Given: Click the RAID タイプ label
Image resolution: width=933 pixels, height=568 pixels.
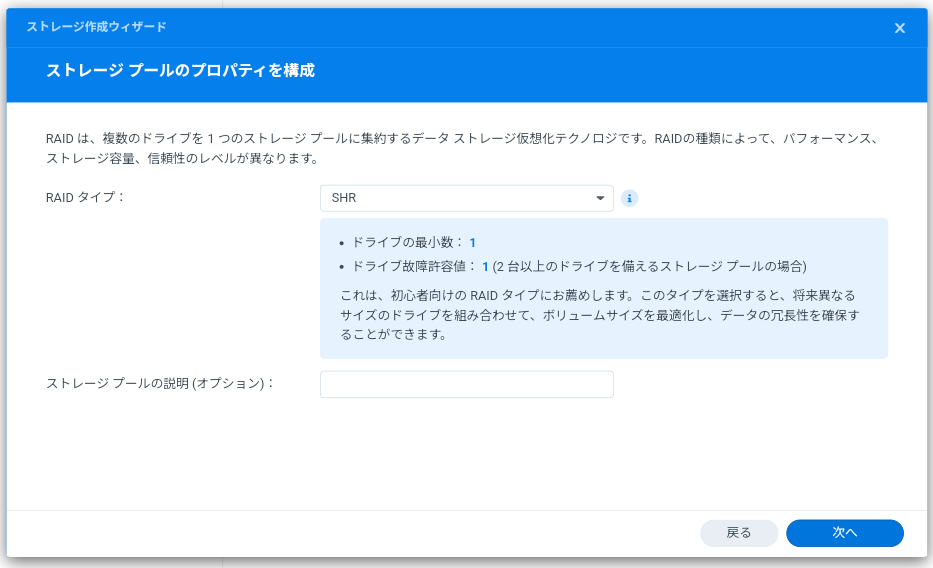Looking at the screenshot, I should pyautogui.click(x=86, y=197).
